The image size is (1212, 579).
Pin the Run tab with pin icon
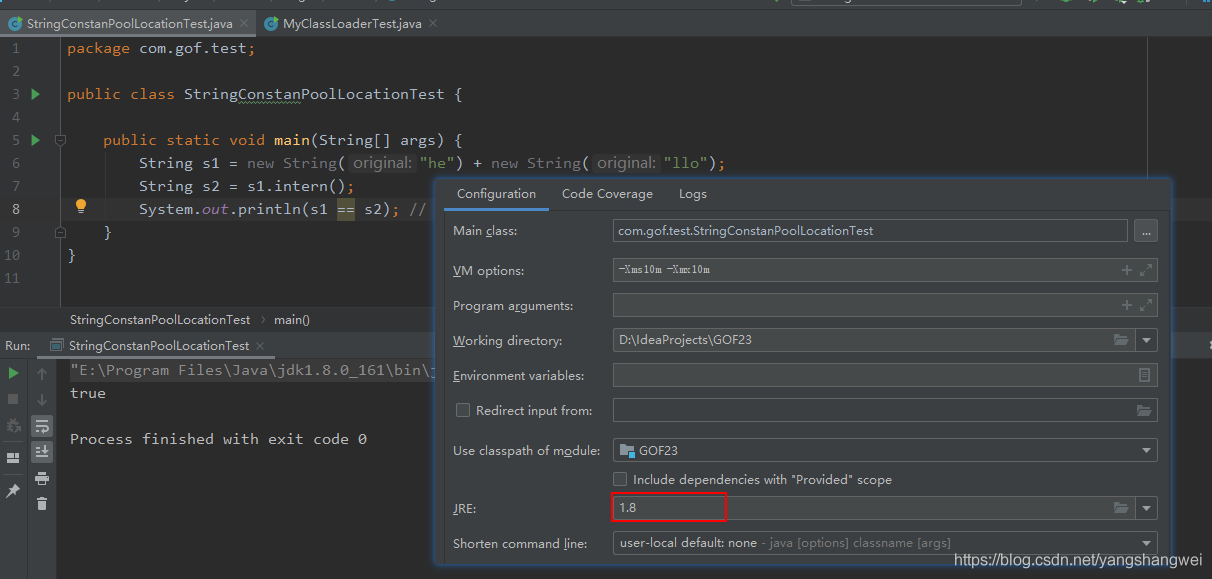tap(13, 491)
